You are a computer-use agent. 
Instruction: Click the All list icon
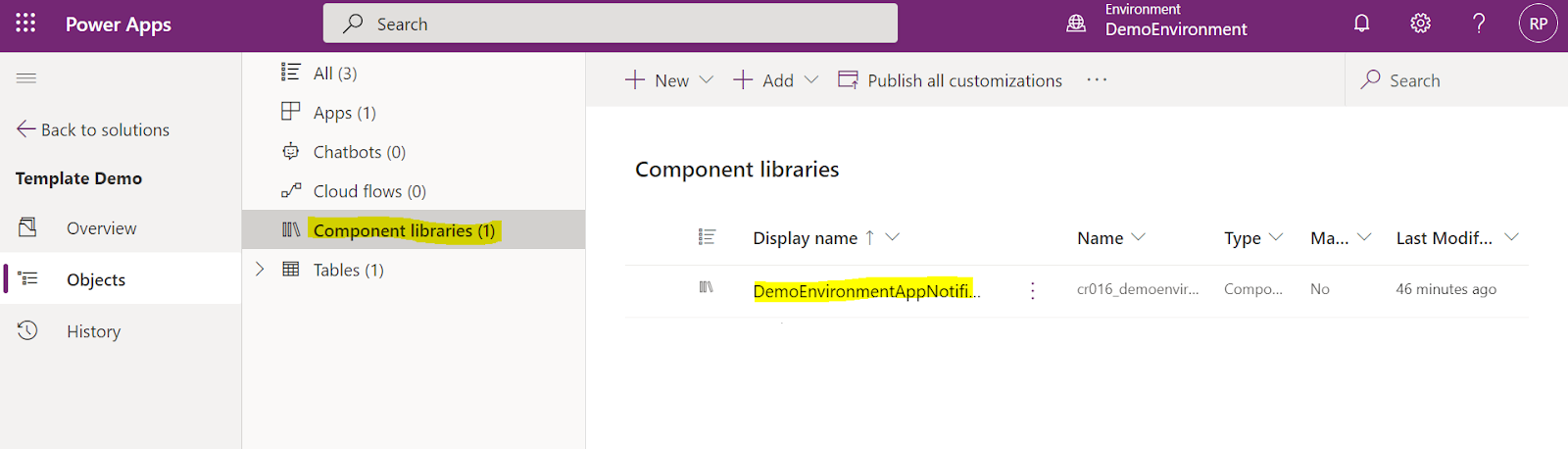[290, 72]
